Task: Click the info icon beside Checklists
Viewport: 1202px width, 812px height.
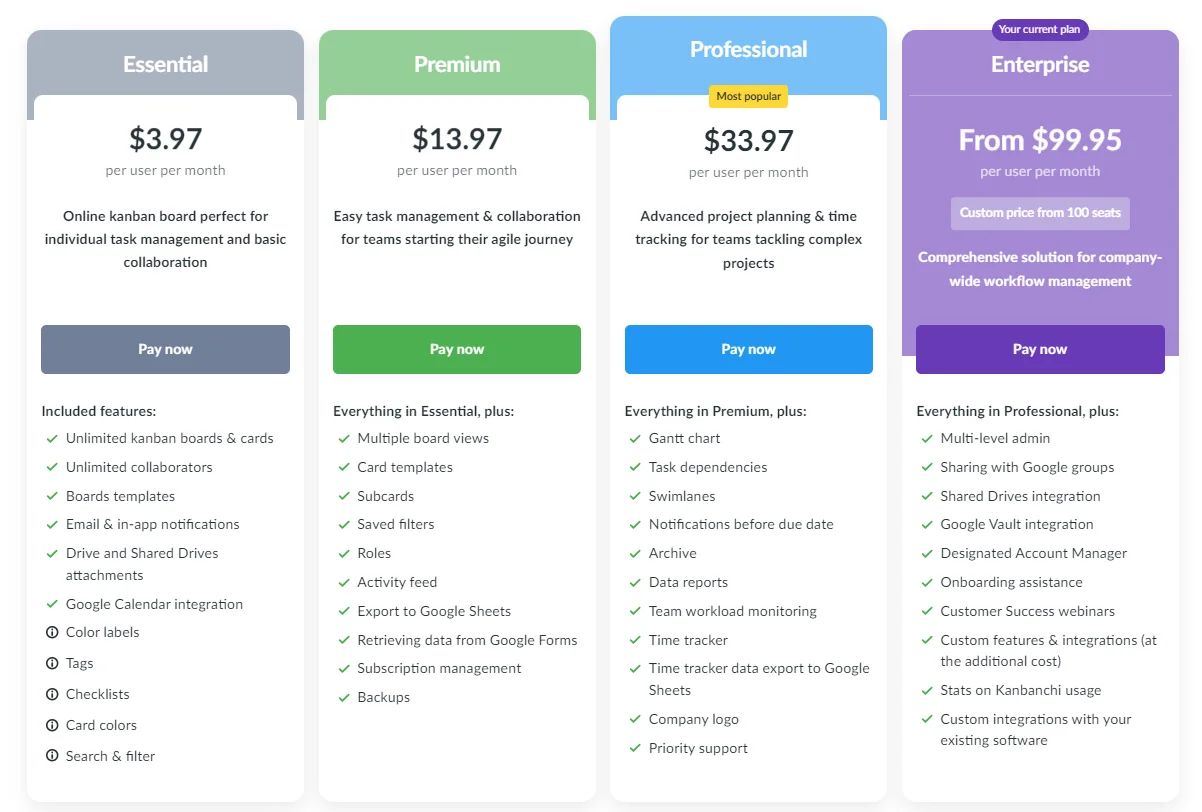Action: click(52, 695)
